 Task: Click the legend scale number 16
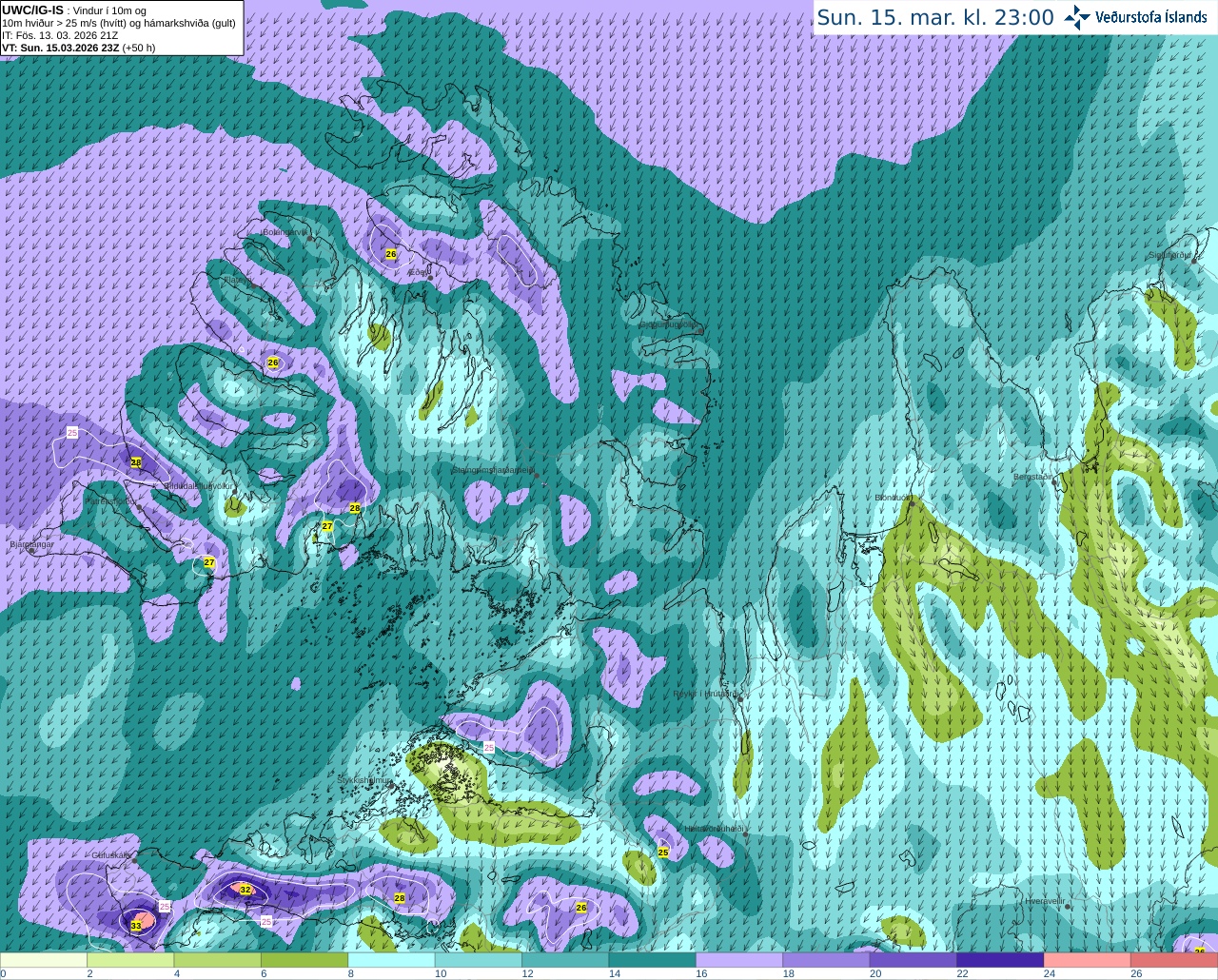[x=701, y=973]
